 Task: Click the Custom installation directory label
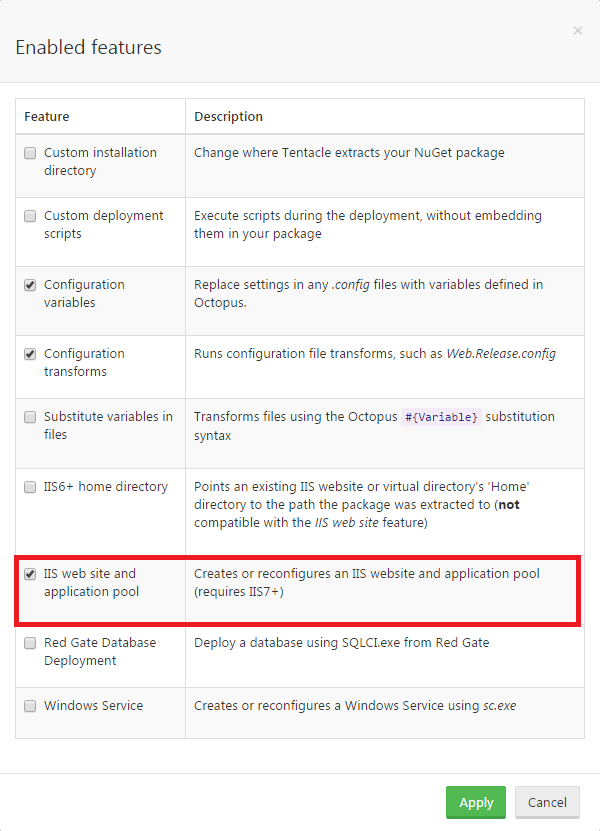100,162
